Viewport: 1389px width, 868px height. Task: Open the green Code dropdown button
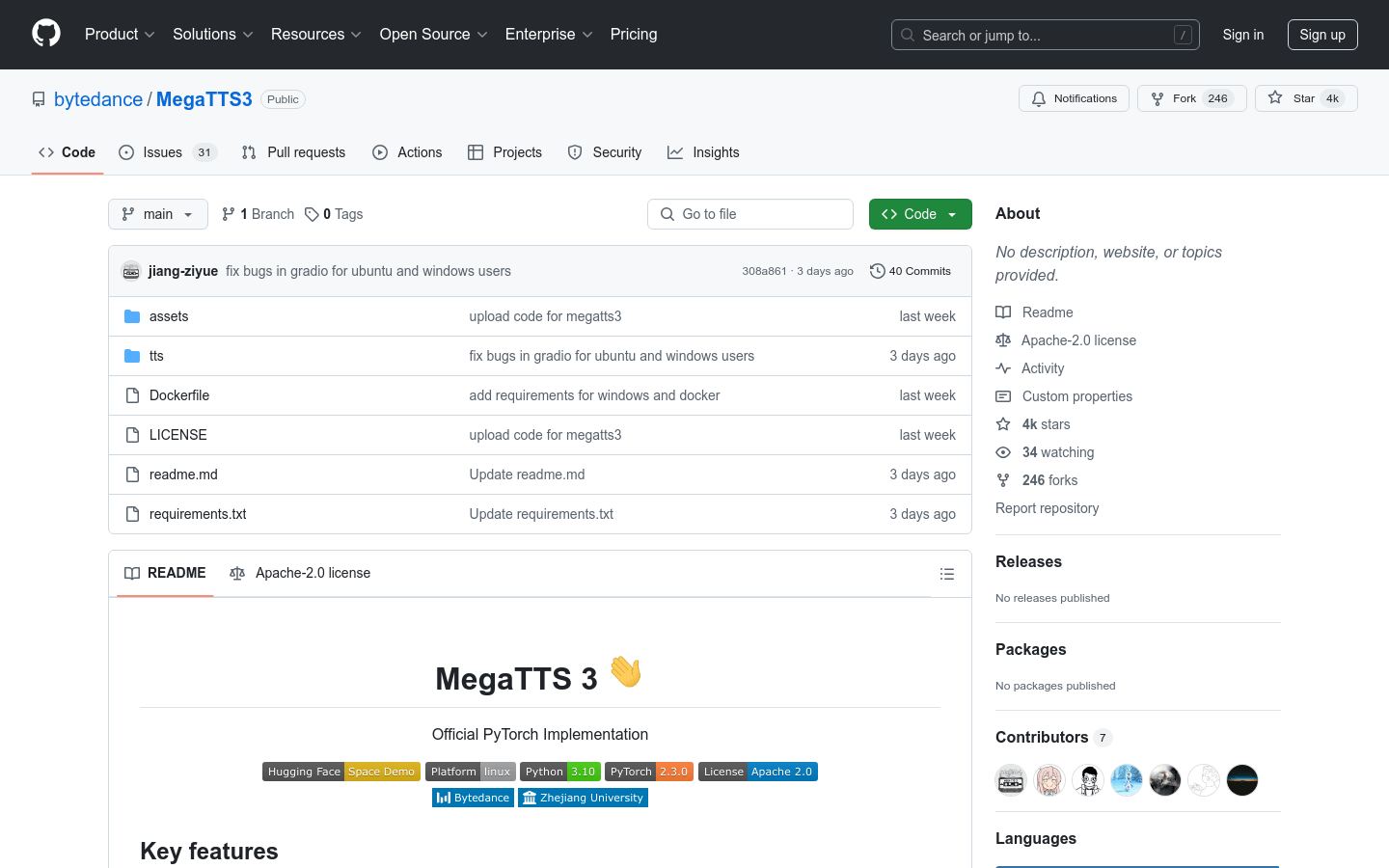point(920,214)
